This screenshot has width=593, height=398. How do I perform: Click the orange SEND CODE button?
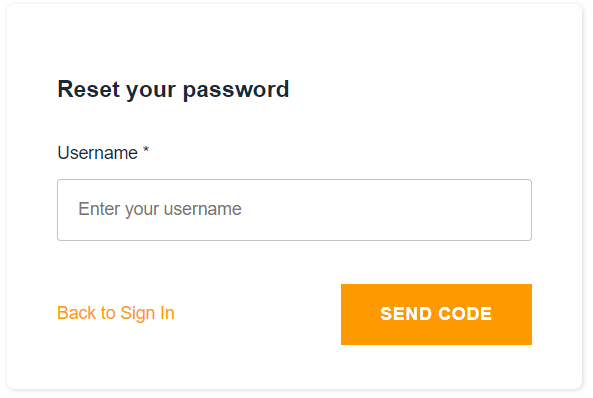tap(436, 314)
